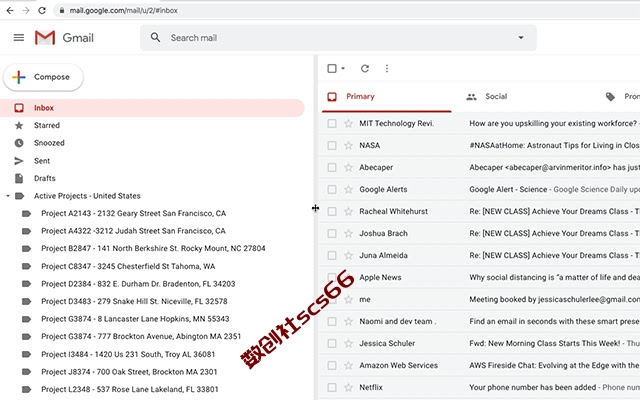Star the Naomi and dev team email
The width and height of the screenshot is (640, 400).
click(x=348, y=322)
